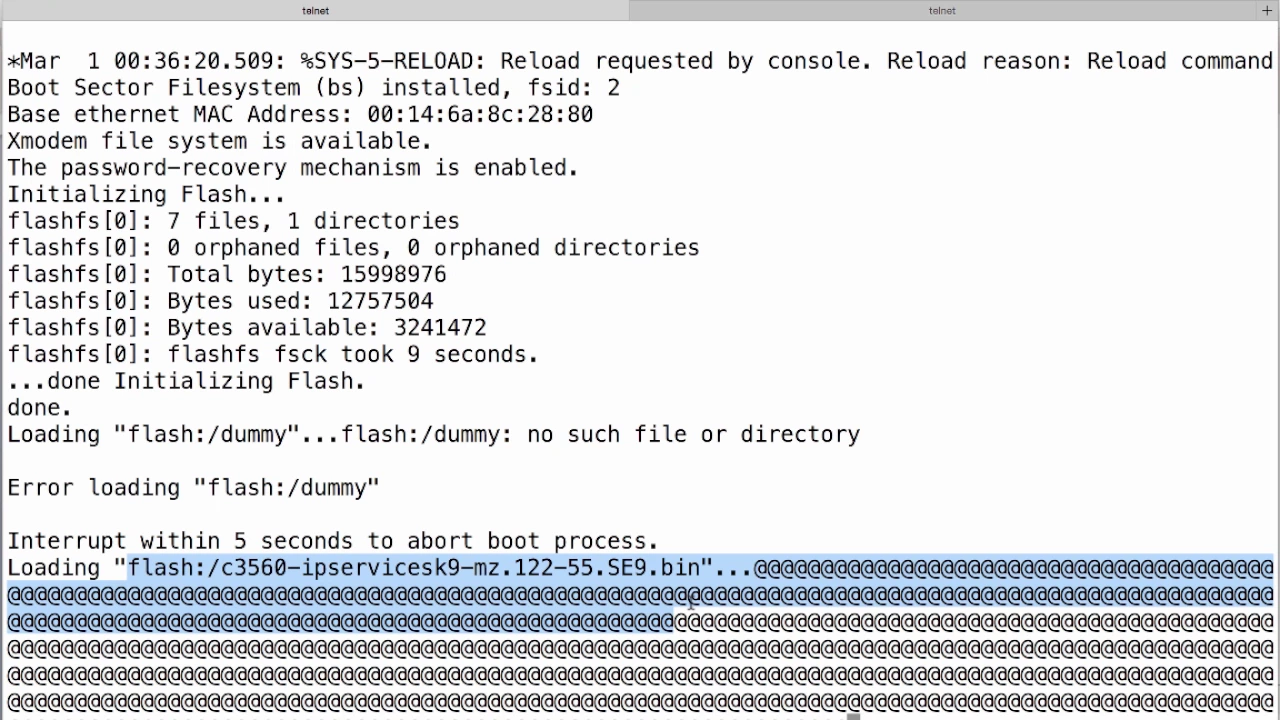1280x720 pixels.
Task: Click the MAC address 00:14:6a:8c:28:80
Action: pyautogui.click(x=480, y=114)
